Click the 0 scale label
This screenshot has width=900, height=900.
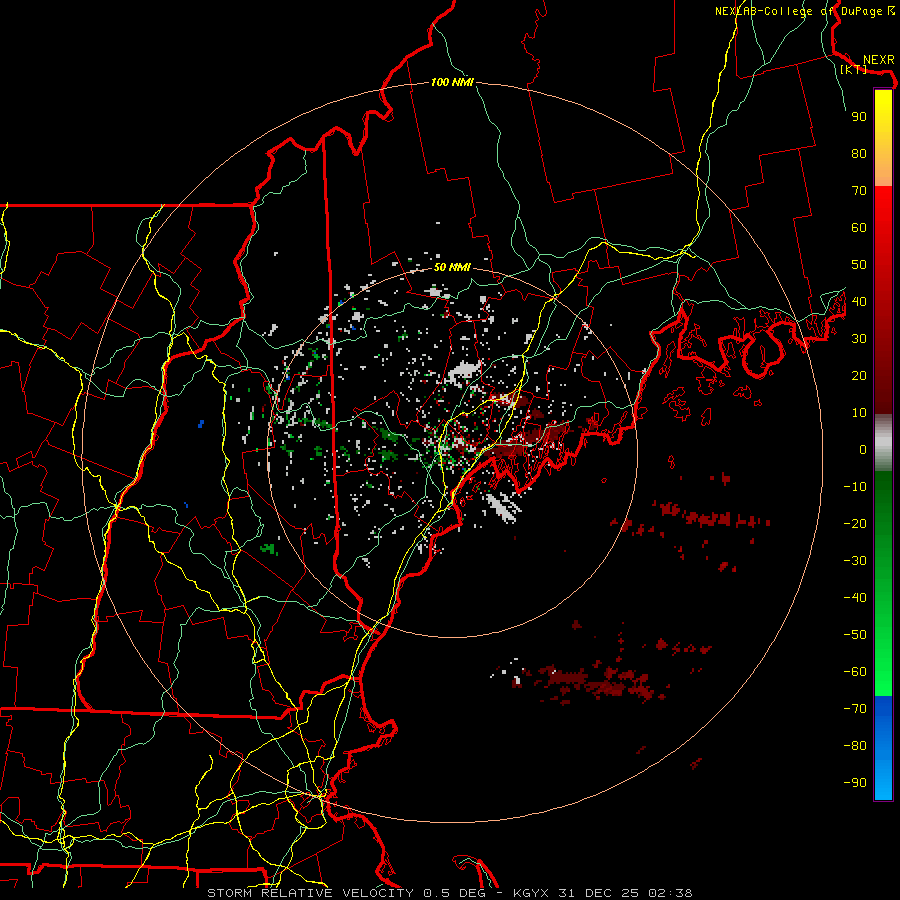click(863, 449)
